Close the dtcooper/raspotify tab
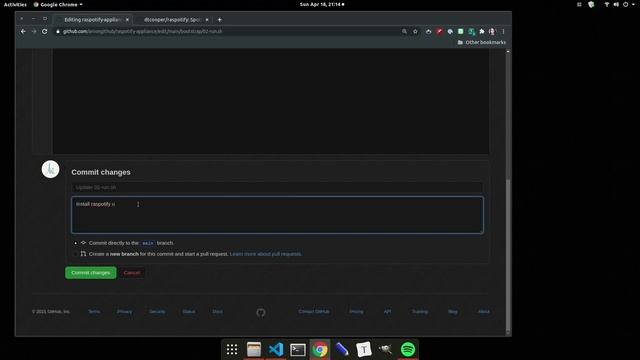This screenshot has width=640, height=360. coord(207,20)
